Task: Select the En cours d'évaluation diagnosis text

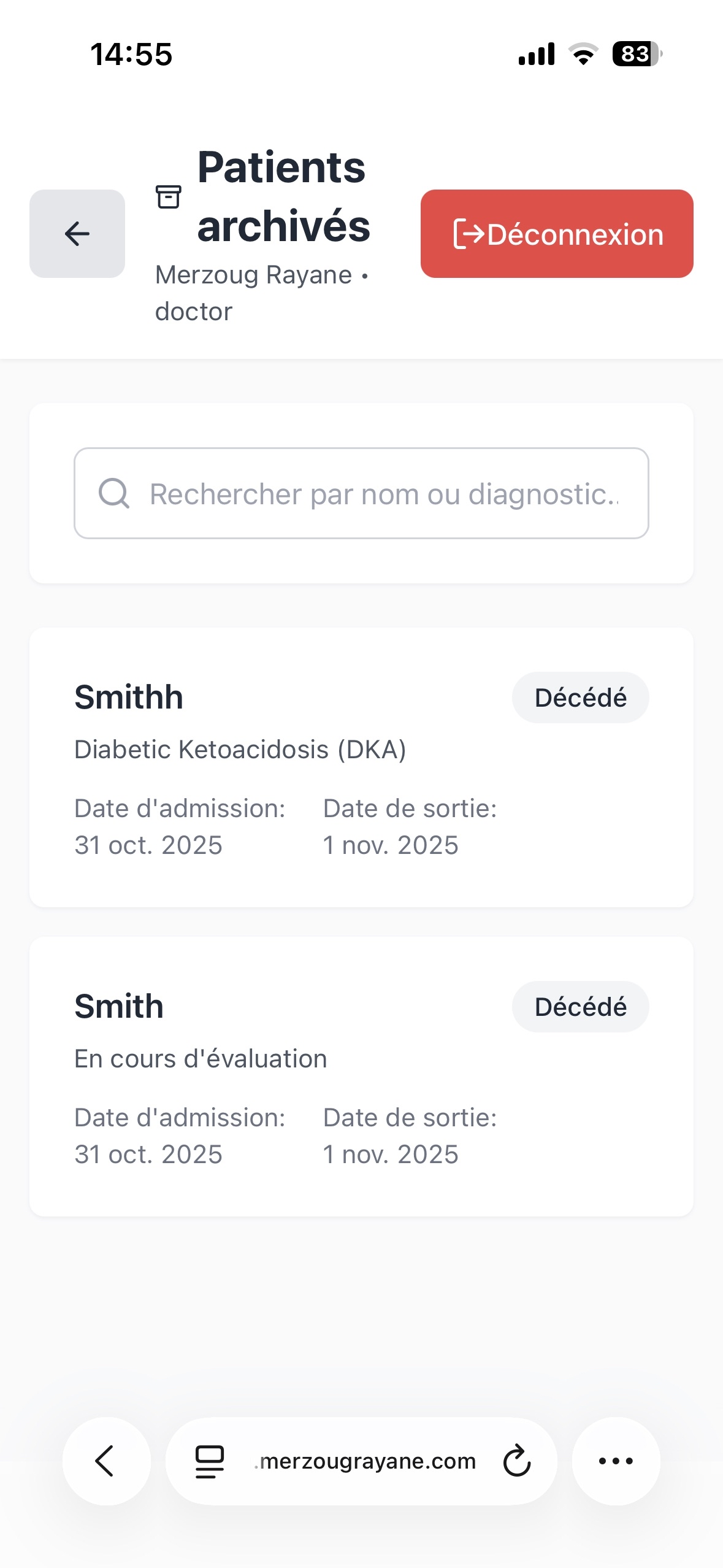Action: (x=201, y=1059)
